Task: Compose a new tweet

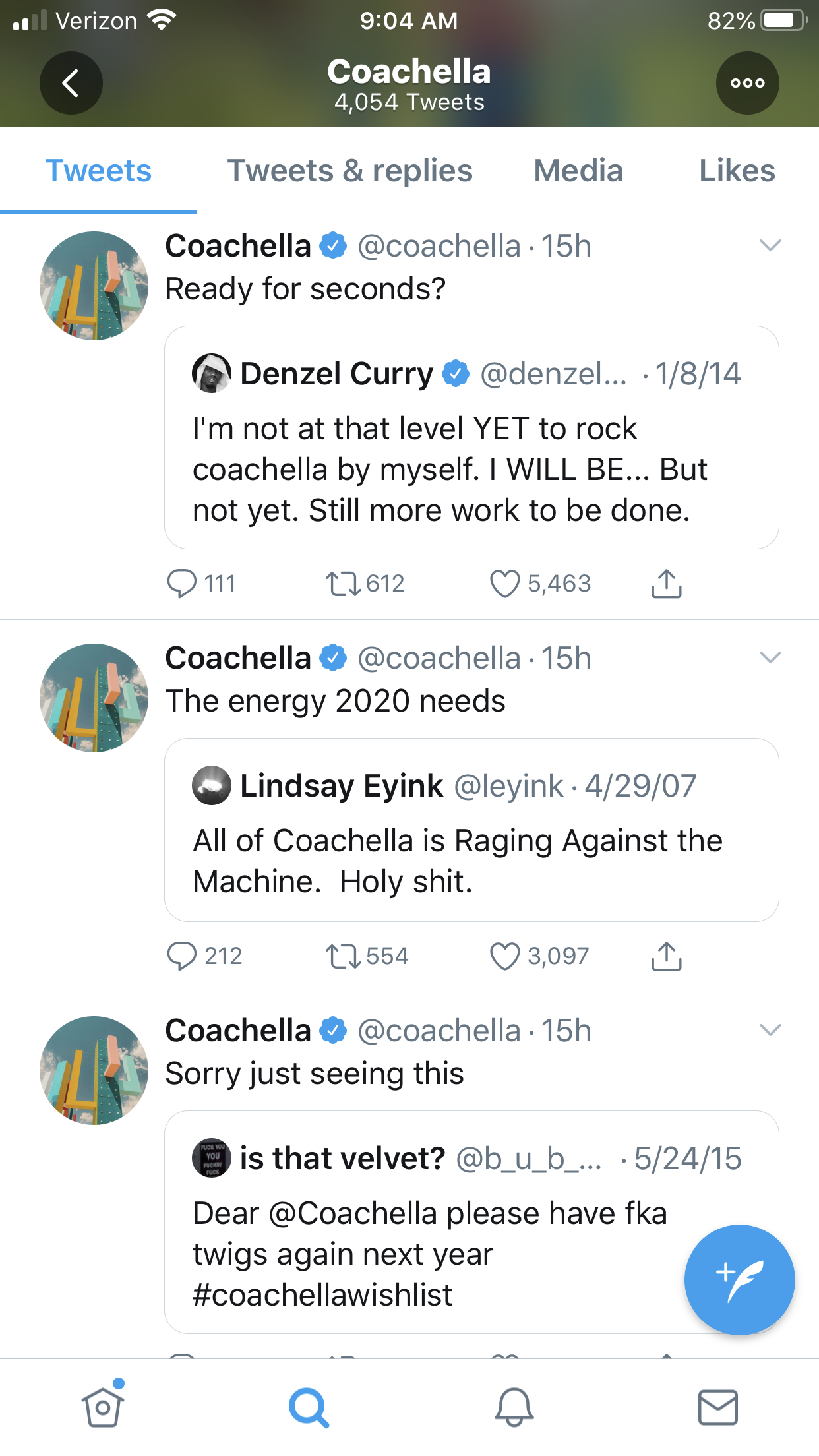Action: (x=739, y=1279)
